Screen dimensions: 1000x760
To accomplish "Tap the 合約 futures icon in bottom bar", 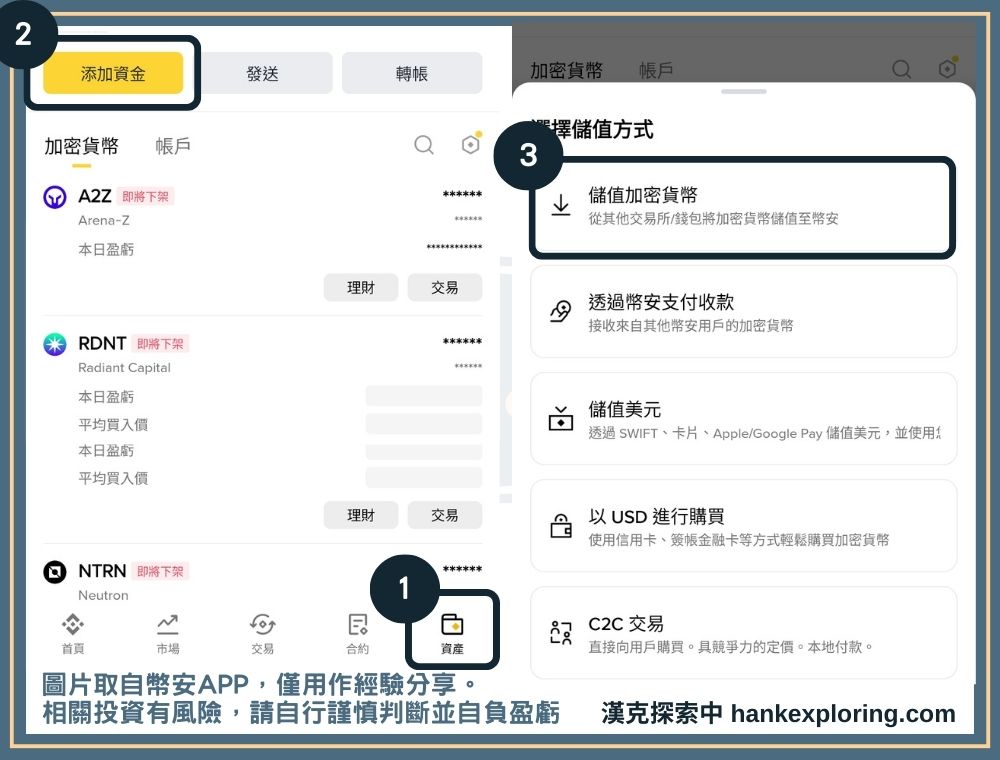I will [357, 630].
